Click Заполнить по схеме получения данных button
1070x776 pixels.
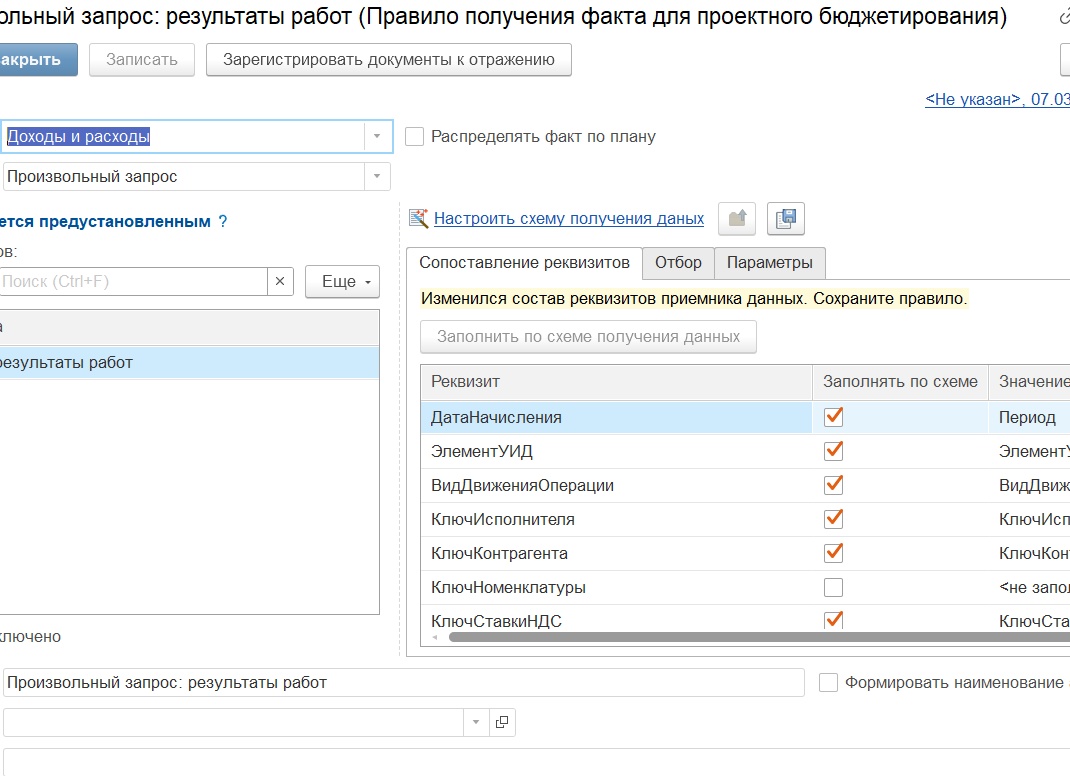click(588, 336)
